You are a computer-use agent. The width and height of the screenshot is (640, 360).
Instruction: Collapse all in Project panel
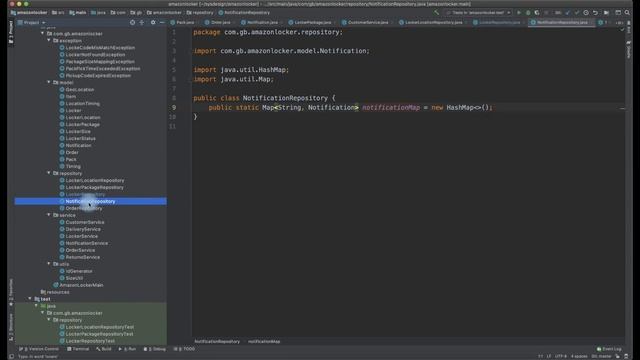[x=142, y=22]
